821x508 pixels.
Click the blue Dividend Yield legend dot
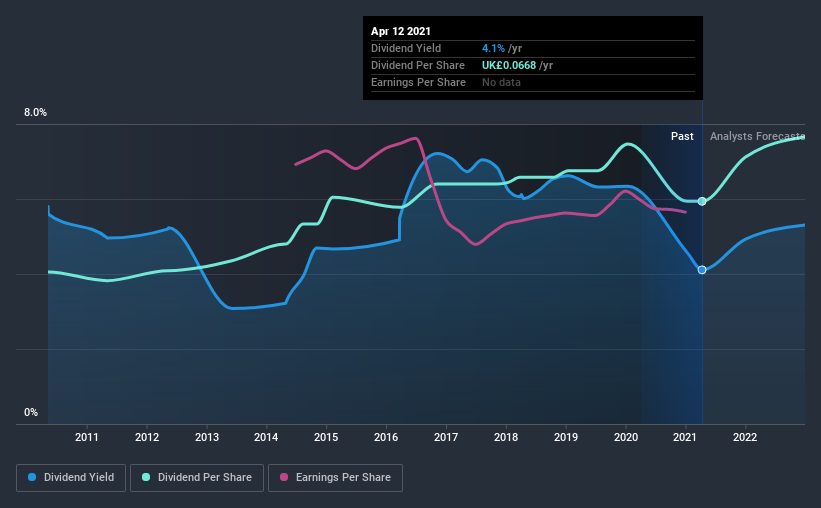tap(32, 477)
